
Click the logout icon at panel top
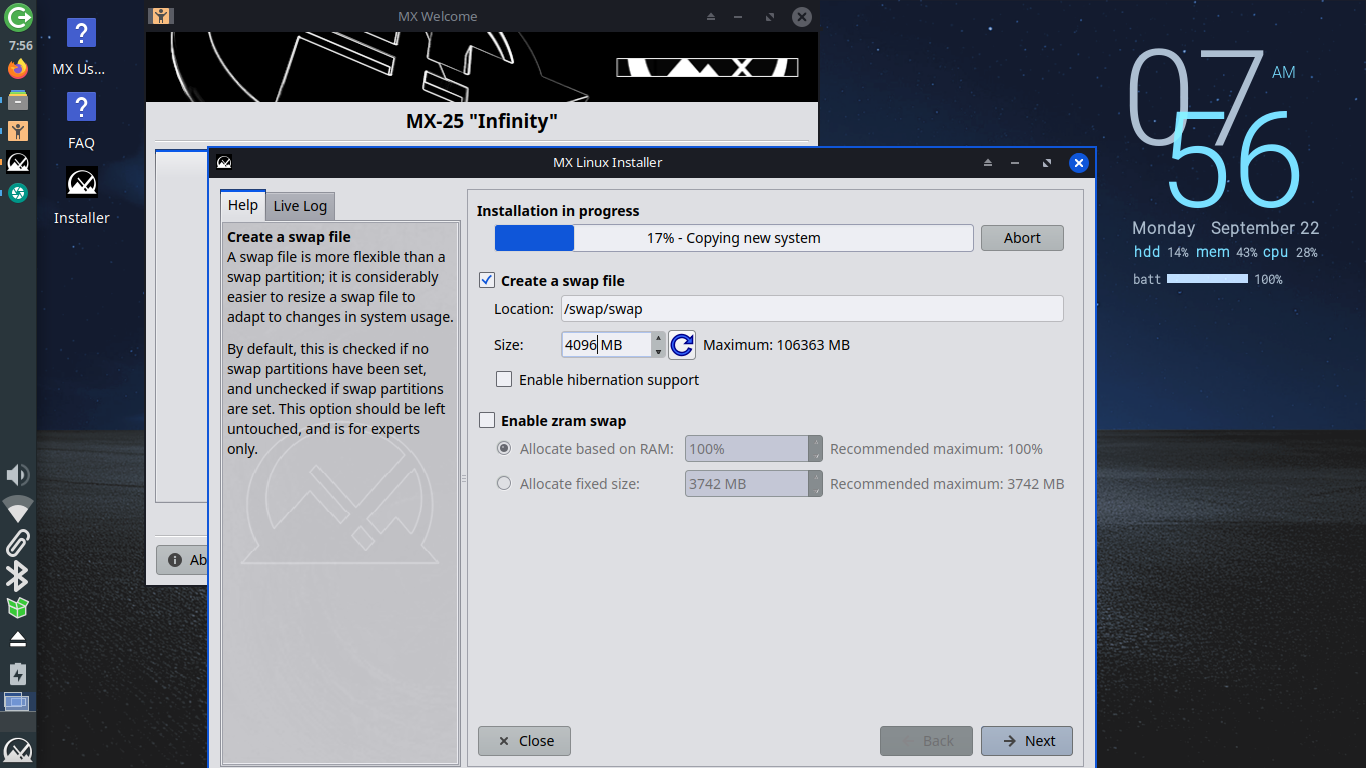click(x=18, y=17)
